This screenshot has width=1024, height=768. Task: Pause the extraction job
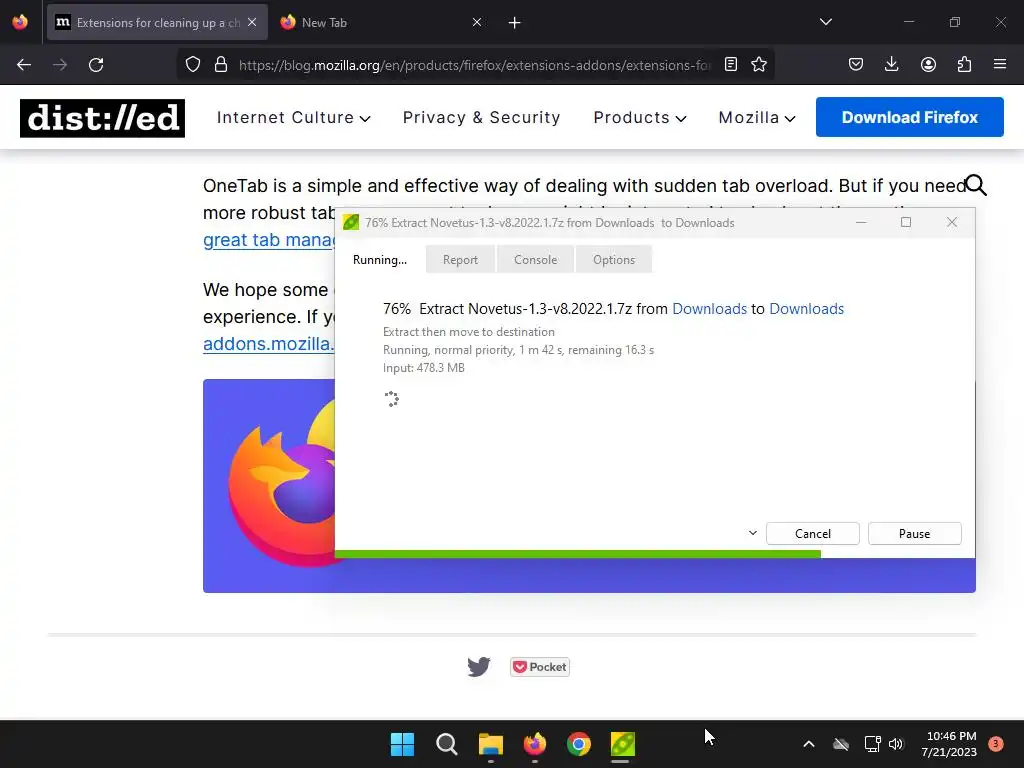(914, 534)
